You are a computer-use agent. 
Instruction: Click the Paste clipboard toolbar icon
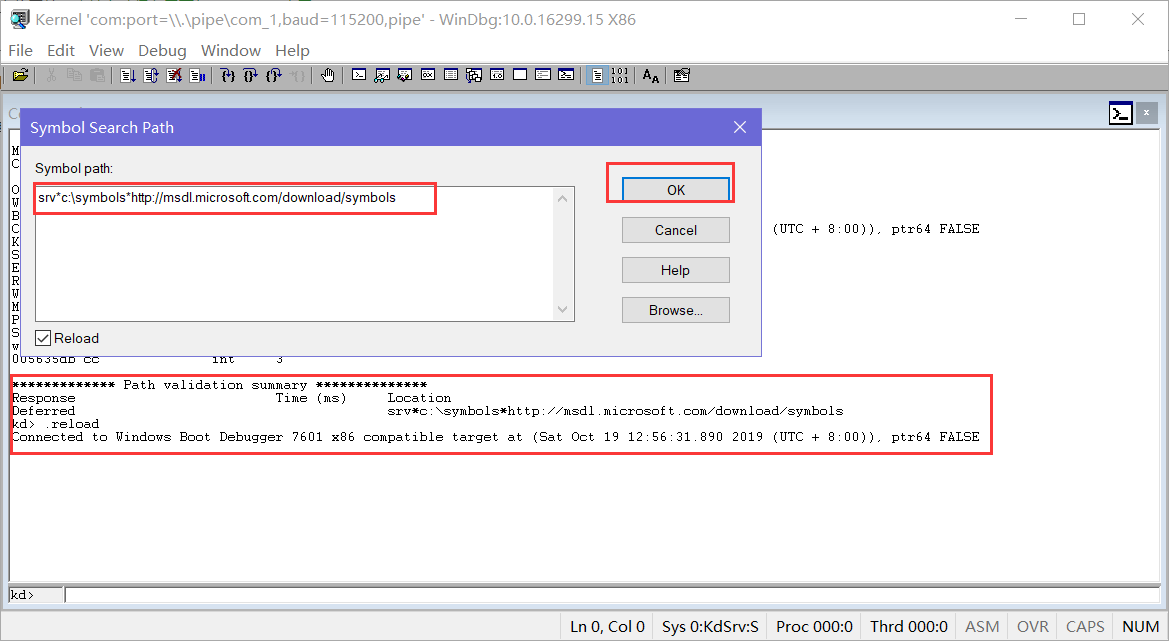coord(98,75)
